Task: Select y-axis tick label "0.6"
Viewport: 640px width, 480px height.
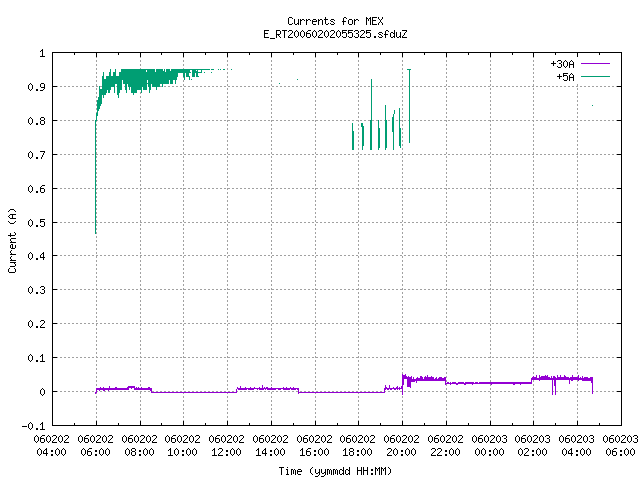Action: [36, 189]
